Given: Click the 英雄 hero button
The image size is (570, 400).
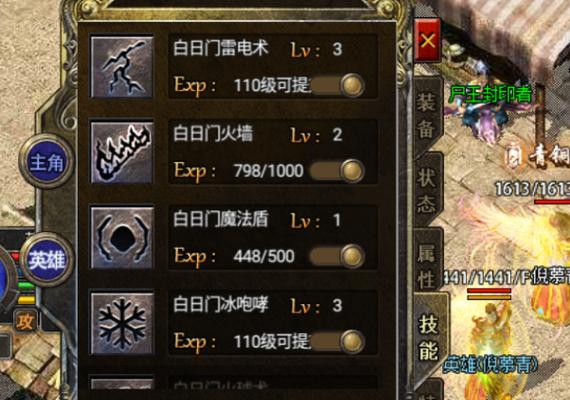Looking at the screenshot, I should pos(47,260).
